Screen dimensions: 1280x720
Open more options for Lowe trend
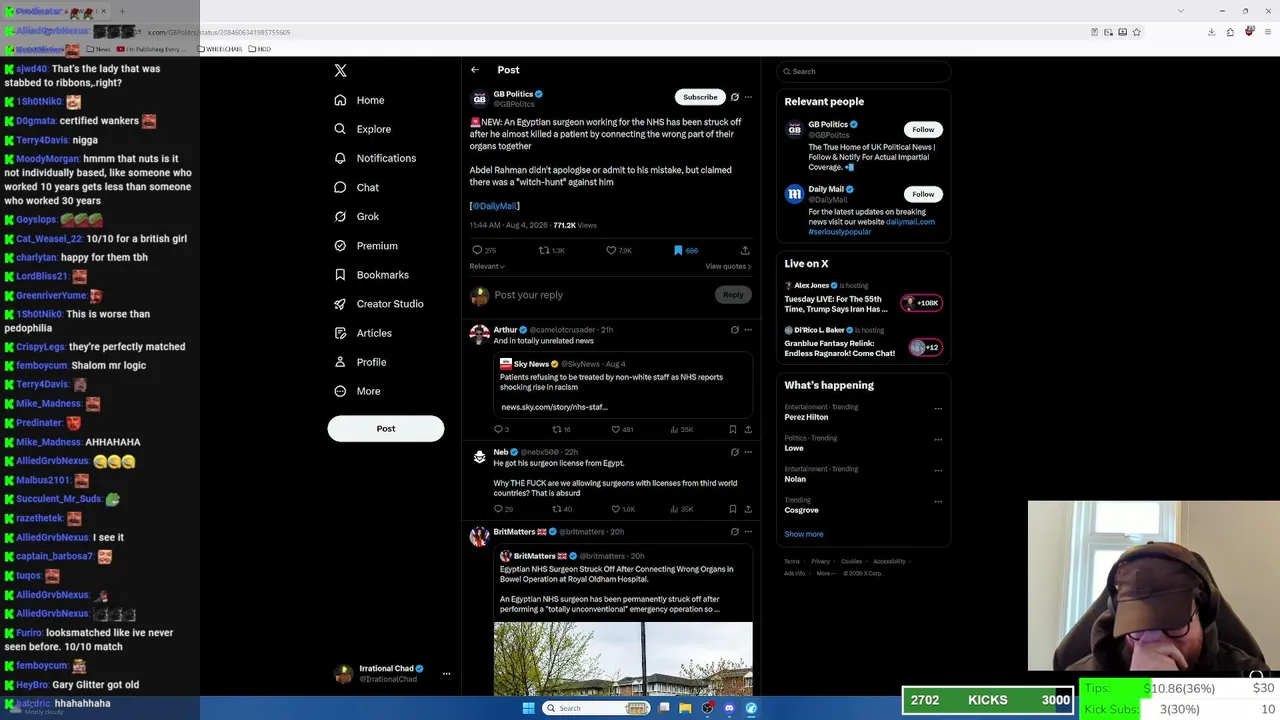[x=938, y=439]
